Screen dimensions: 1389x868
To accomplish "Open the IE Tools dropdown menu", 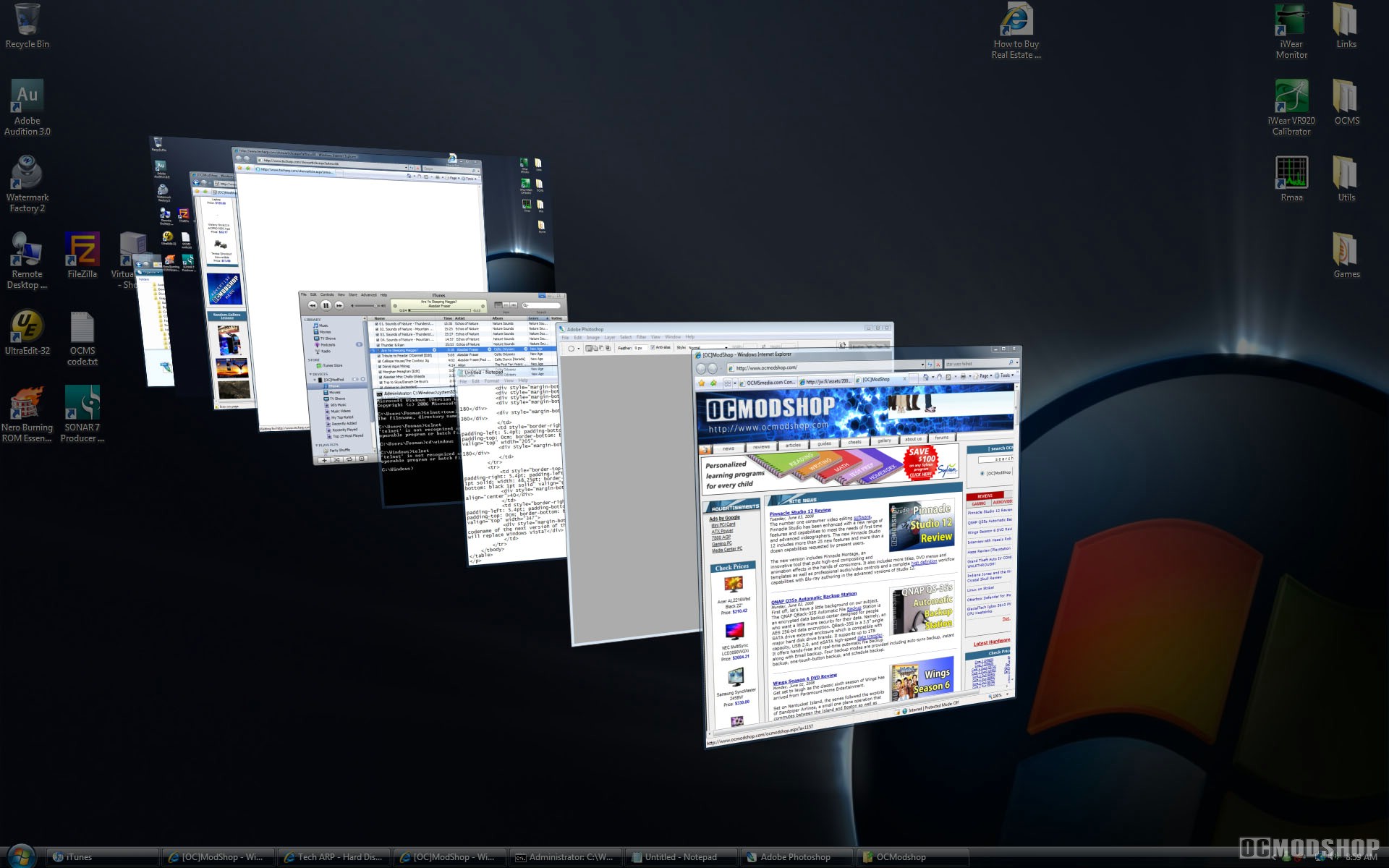I will click(x=1006, y=375).
